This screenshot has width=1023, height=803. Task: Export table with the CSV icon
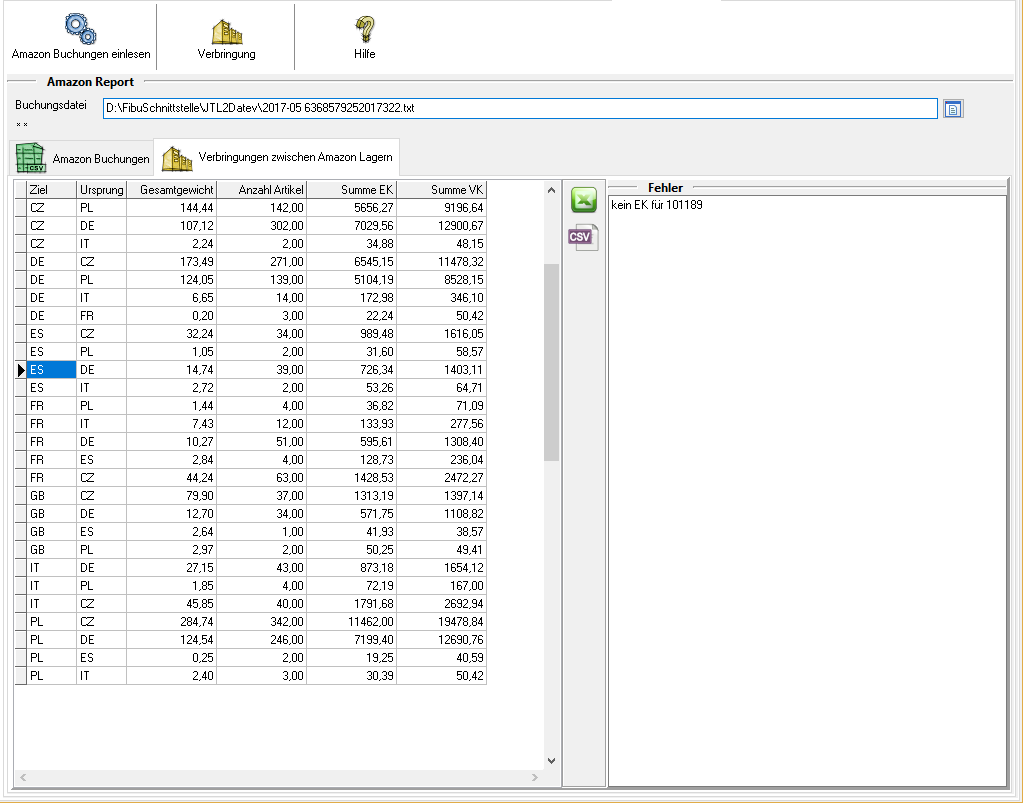click(x=583, y=237)
